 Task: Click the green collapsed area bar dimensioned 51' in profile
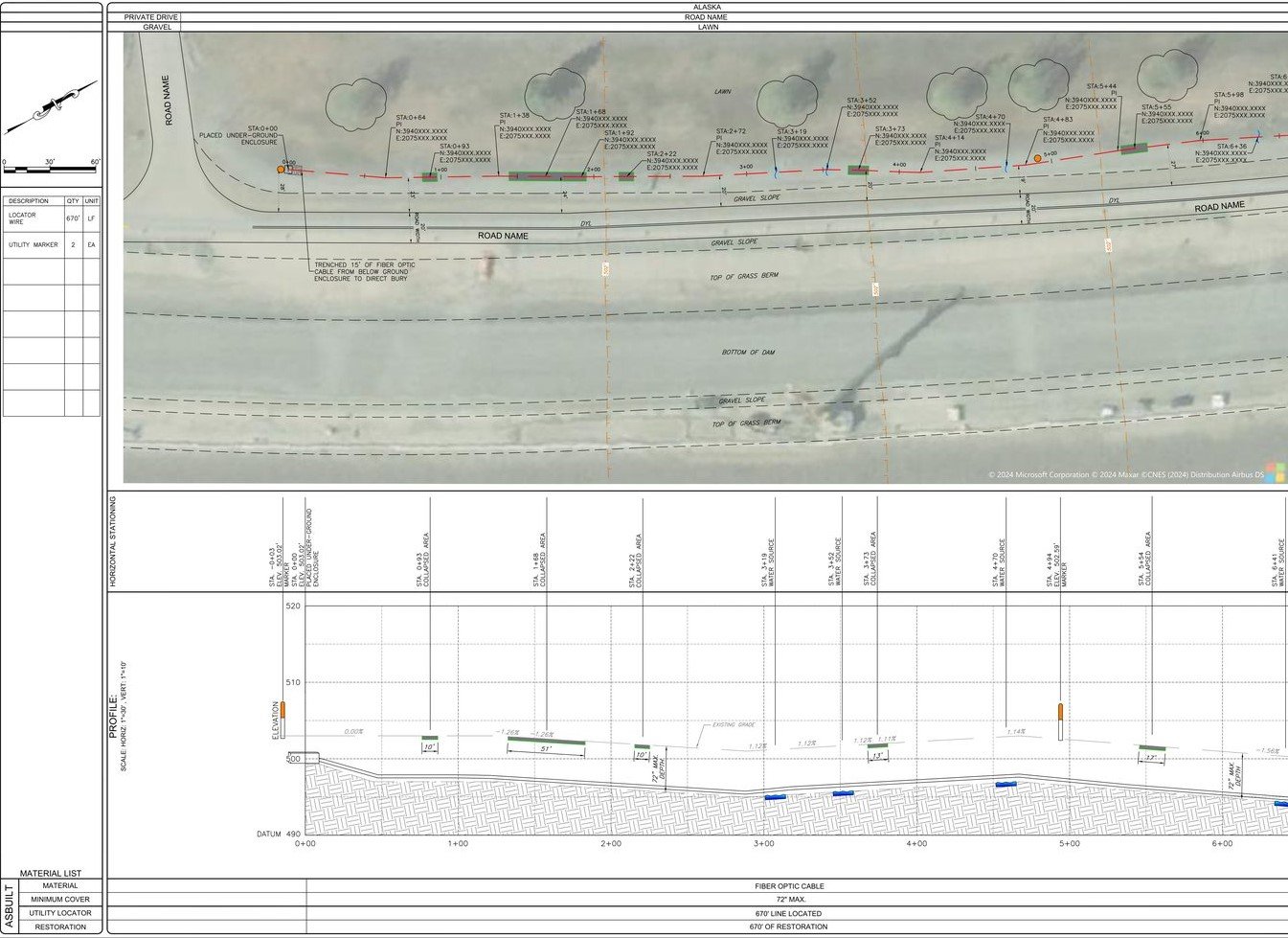[x=546, y=741]
